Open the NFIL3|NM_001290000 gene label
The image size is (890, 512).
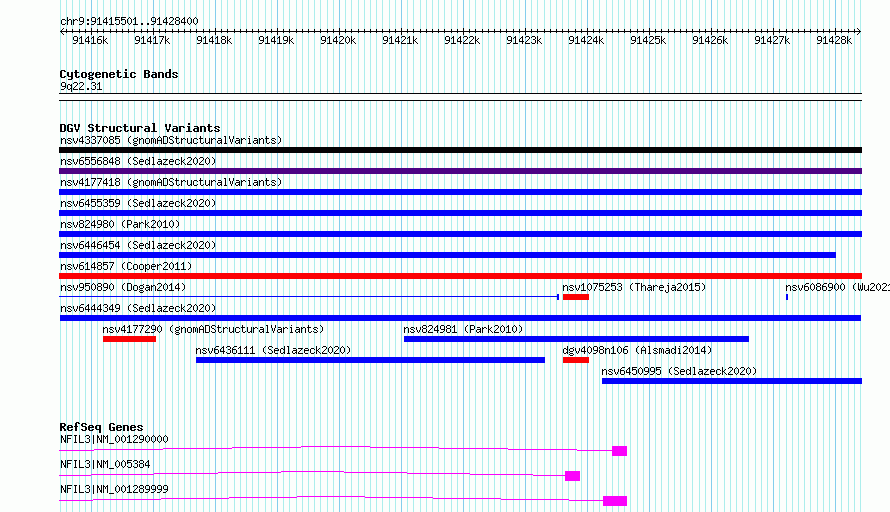(x=114, y=439)
